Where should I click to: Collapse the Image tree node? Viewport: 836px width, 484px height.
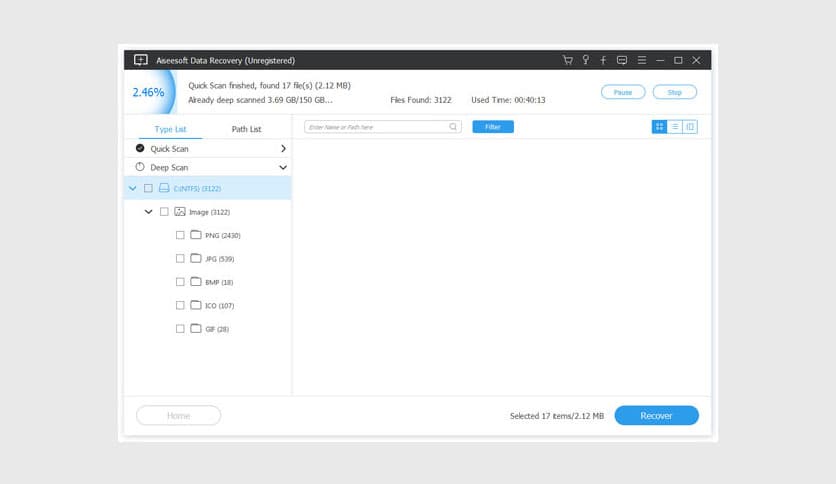(149, 212)
